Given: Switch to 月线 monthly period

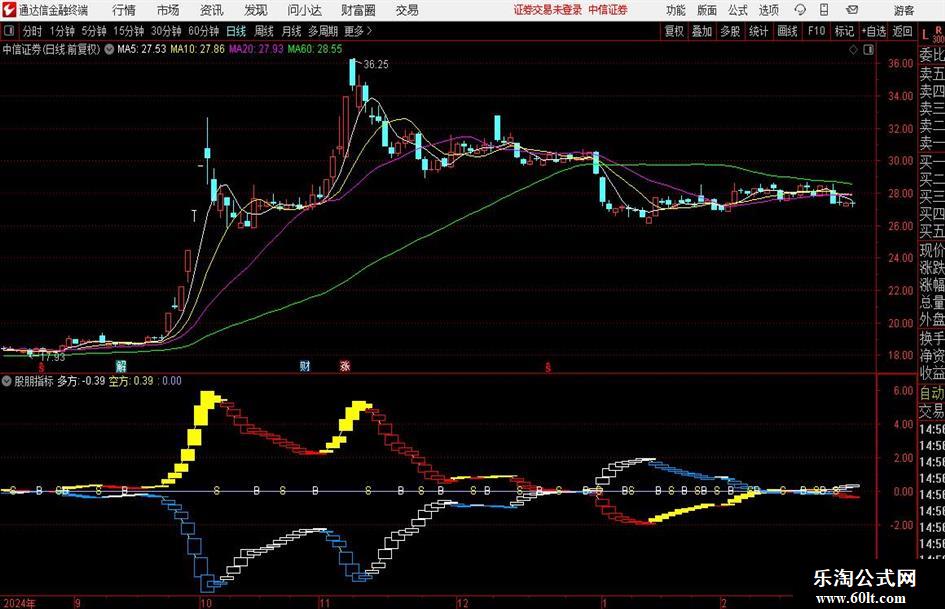Looking at the screenshot, I should click(292, 31).
